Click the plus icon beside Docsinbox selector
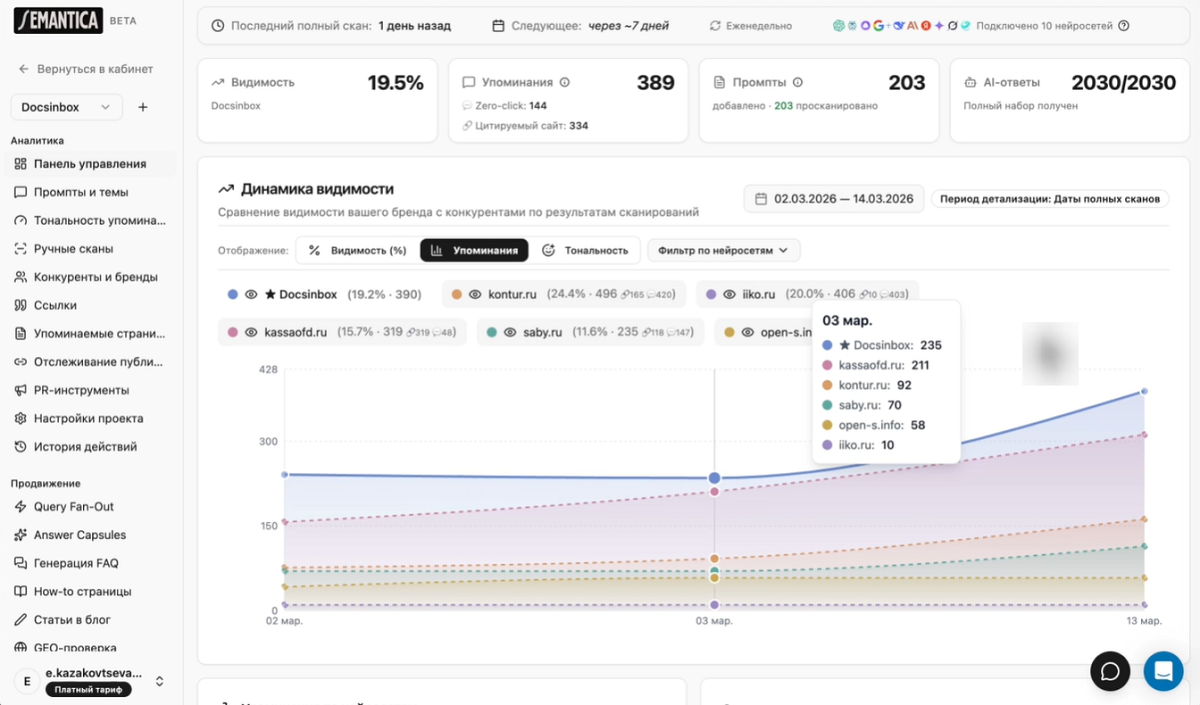 pyautogui.click(x=142, y=107)
